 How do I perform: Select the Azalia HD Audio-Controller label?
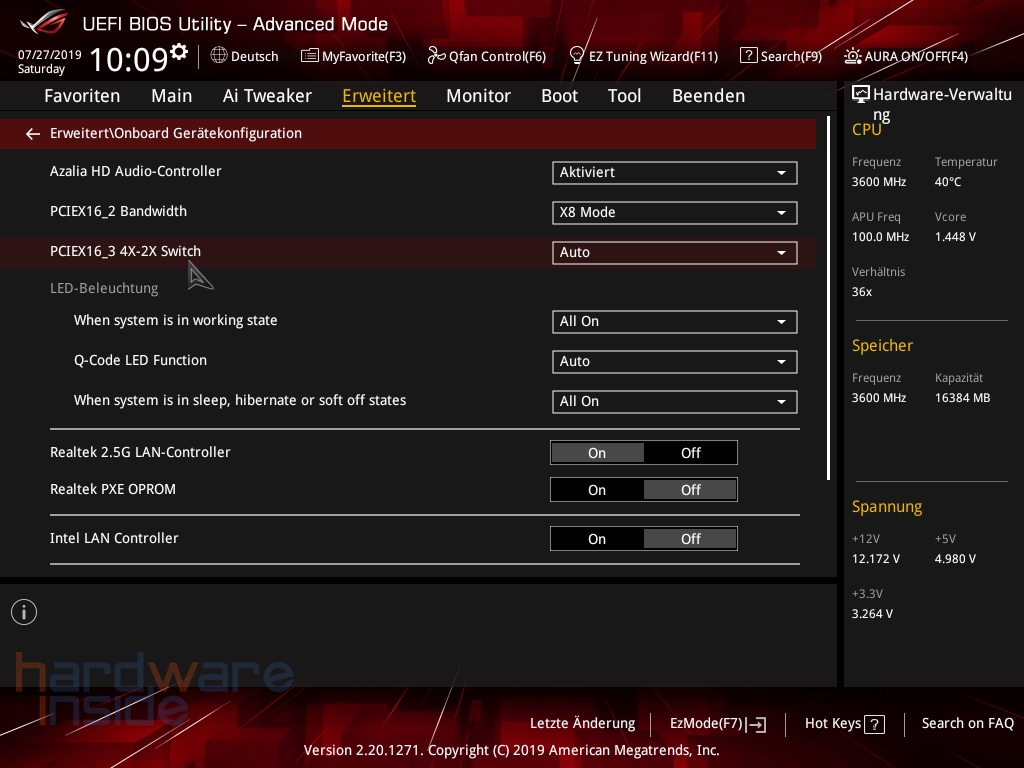pyautogui.click(x=136, y=171)
